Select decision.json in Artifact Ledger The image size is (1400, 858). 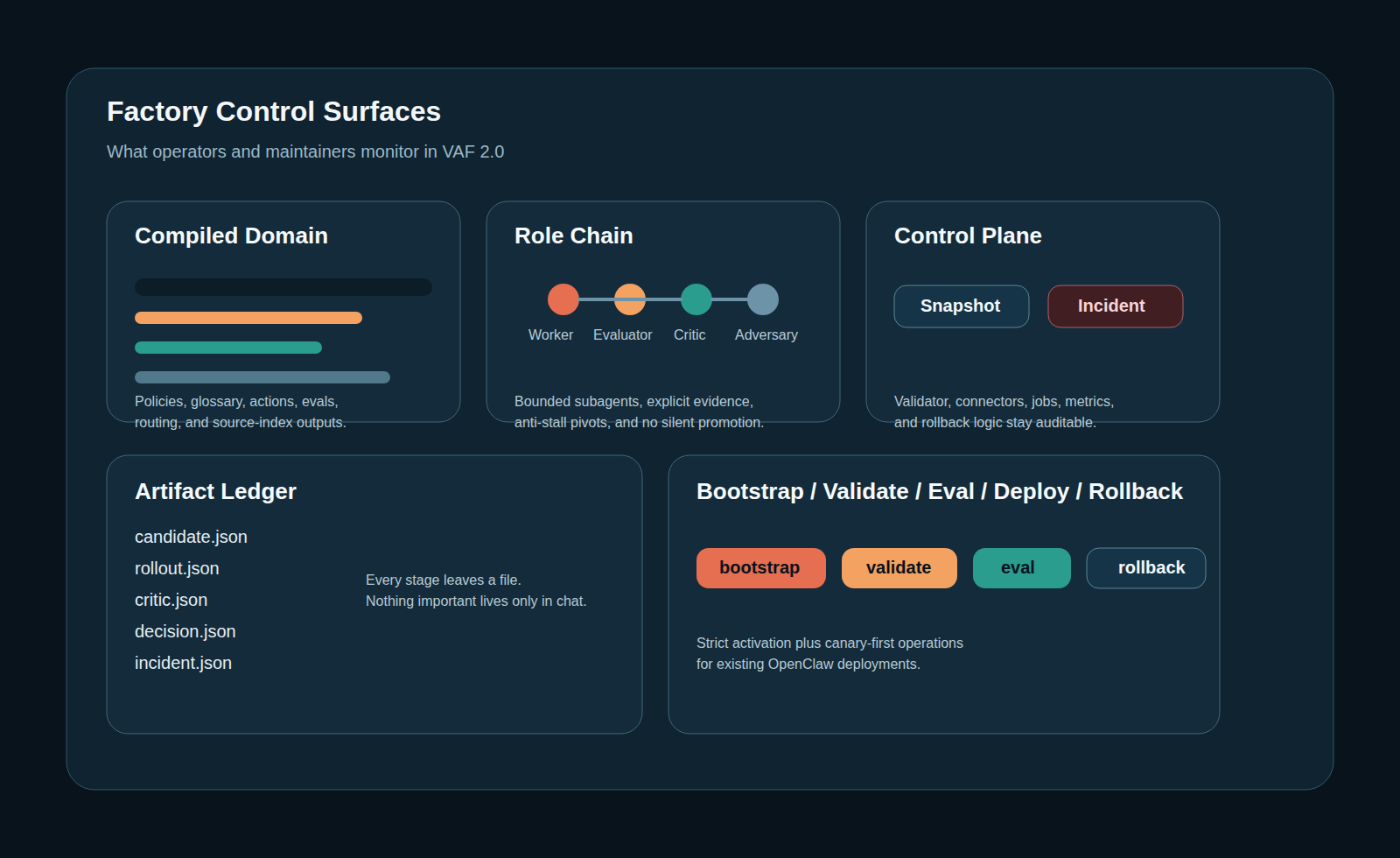[185, 631]
